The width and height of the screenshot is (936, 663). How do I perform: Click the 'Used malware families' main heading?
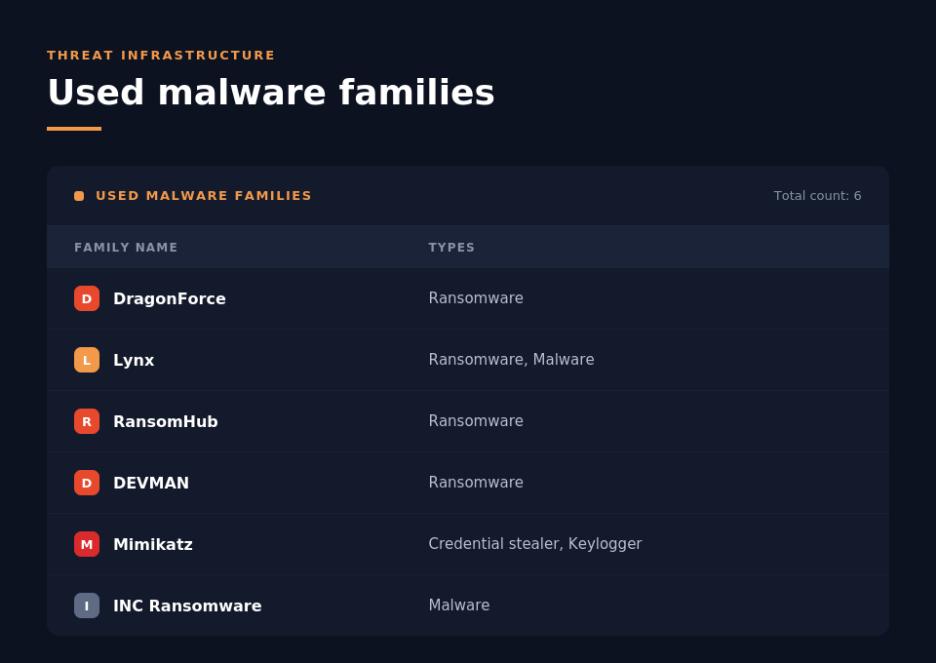tap(271, 92)
